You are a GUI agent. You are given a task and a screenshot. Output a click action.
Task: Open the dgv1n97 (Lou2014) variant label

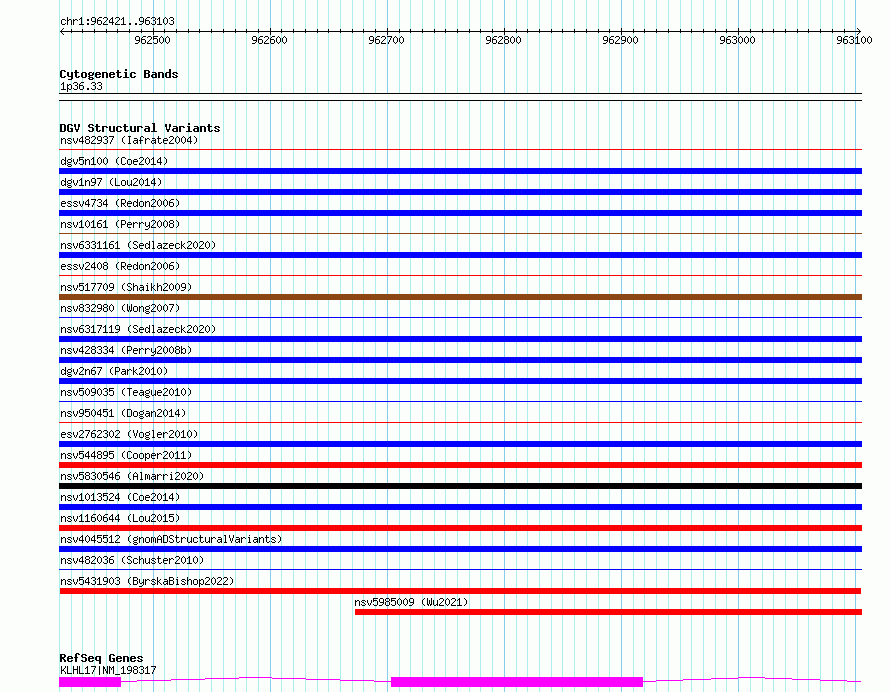click(x=111, y=182)
